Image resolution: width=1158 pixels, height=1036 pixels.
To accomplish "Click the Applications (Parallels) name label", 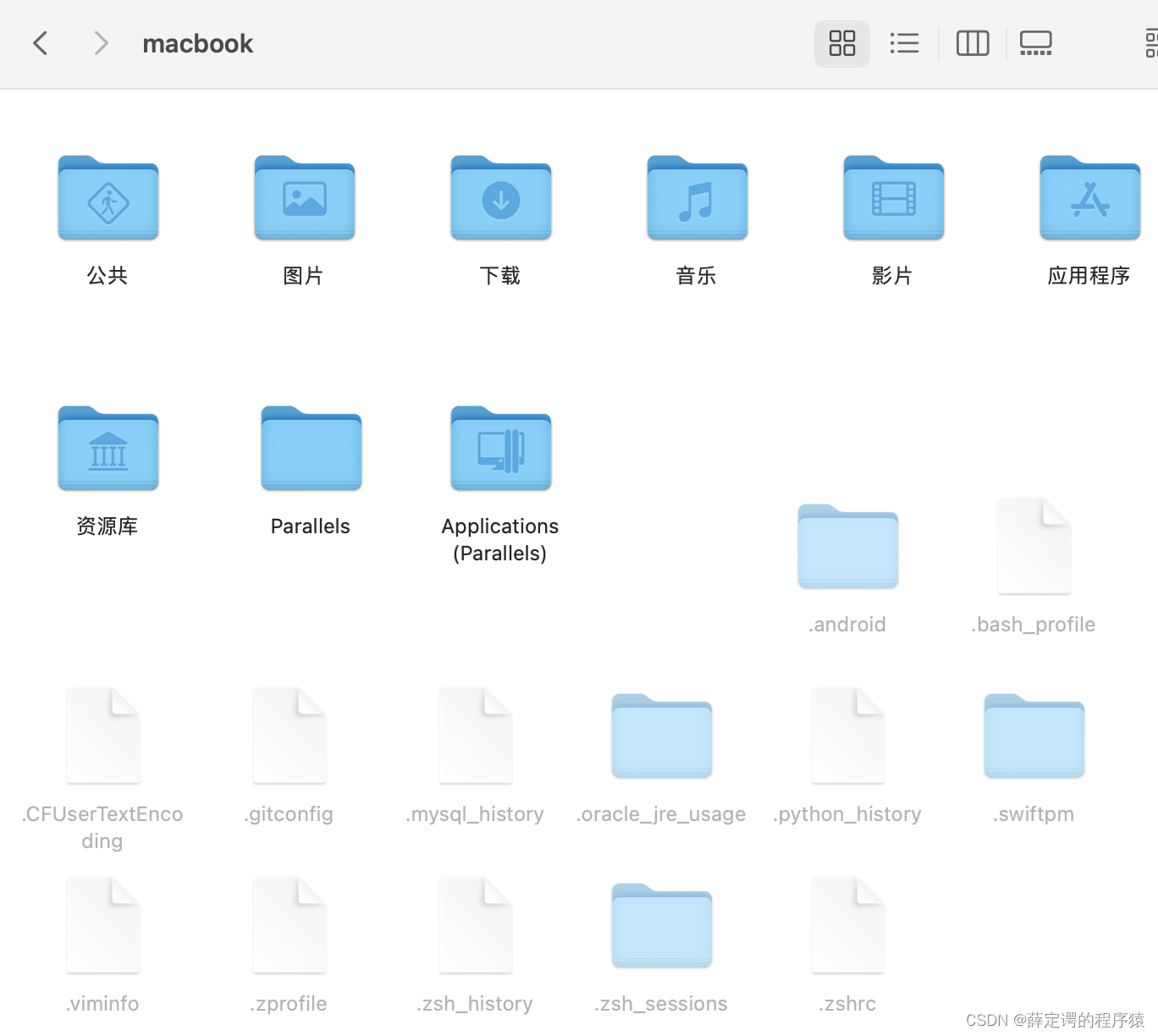I will 500,540.
